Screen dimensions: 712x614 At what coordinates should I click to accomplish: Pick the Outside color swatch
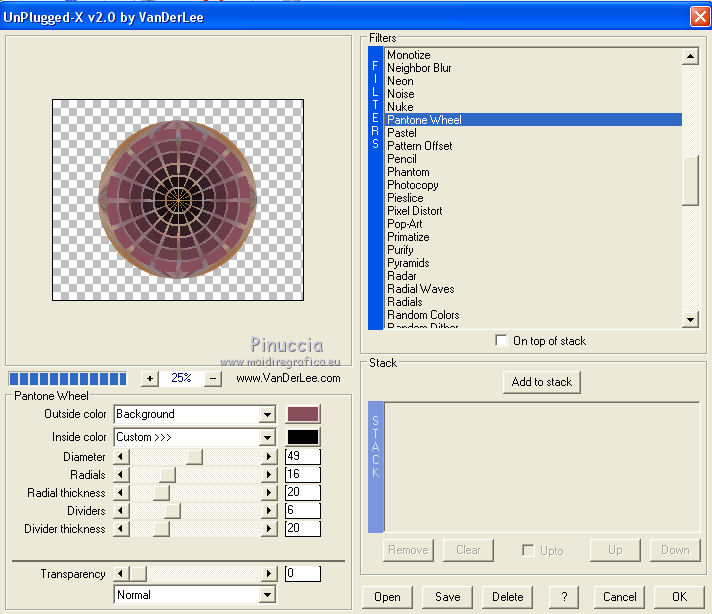coord(303,414)
